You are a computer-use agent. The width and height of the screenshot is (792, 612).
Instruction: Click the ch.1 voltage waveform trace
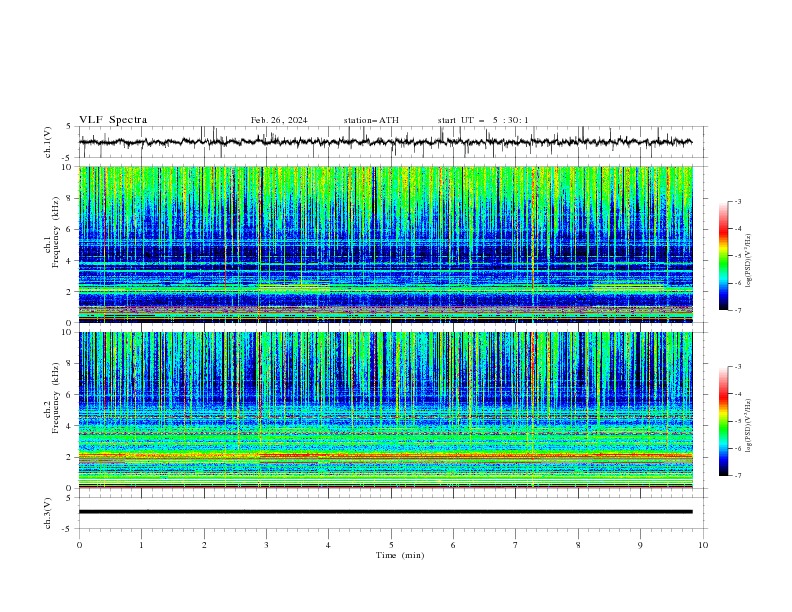(385, 142)
